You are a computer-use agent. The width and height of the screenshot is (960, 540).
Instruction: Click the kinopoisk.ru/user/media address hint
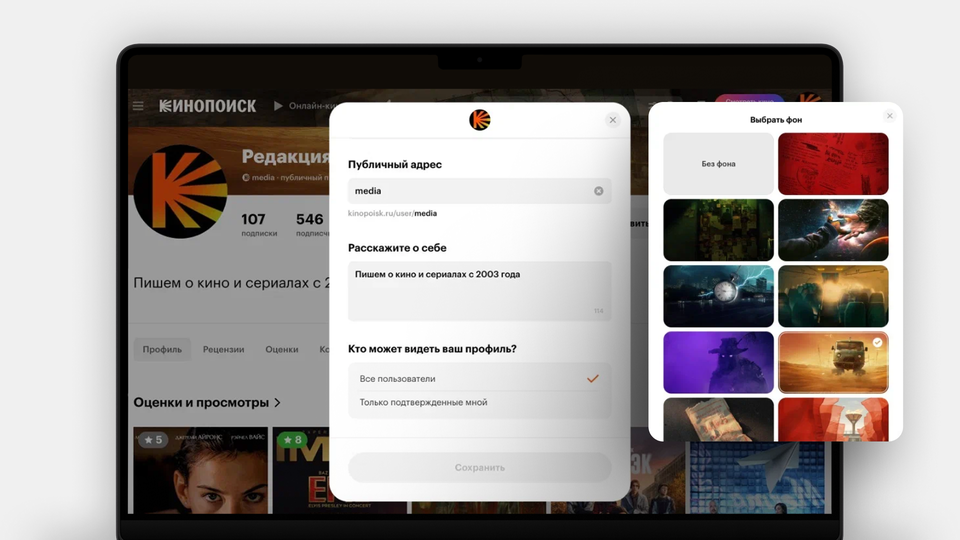click(392, 214)
